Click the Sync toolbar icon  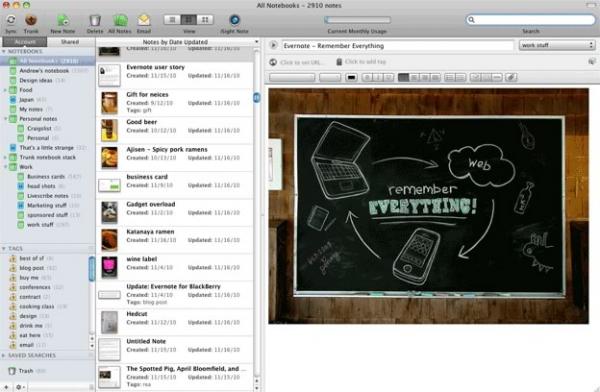pyautogui.click(x=11, y=20)
